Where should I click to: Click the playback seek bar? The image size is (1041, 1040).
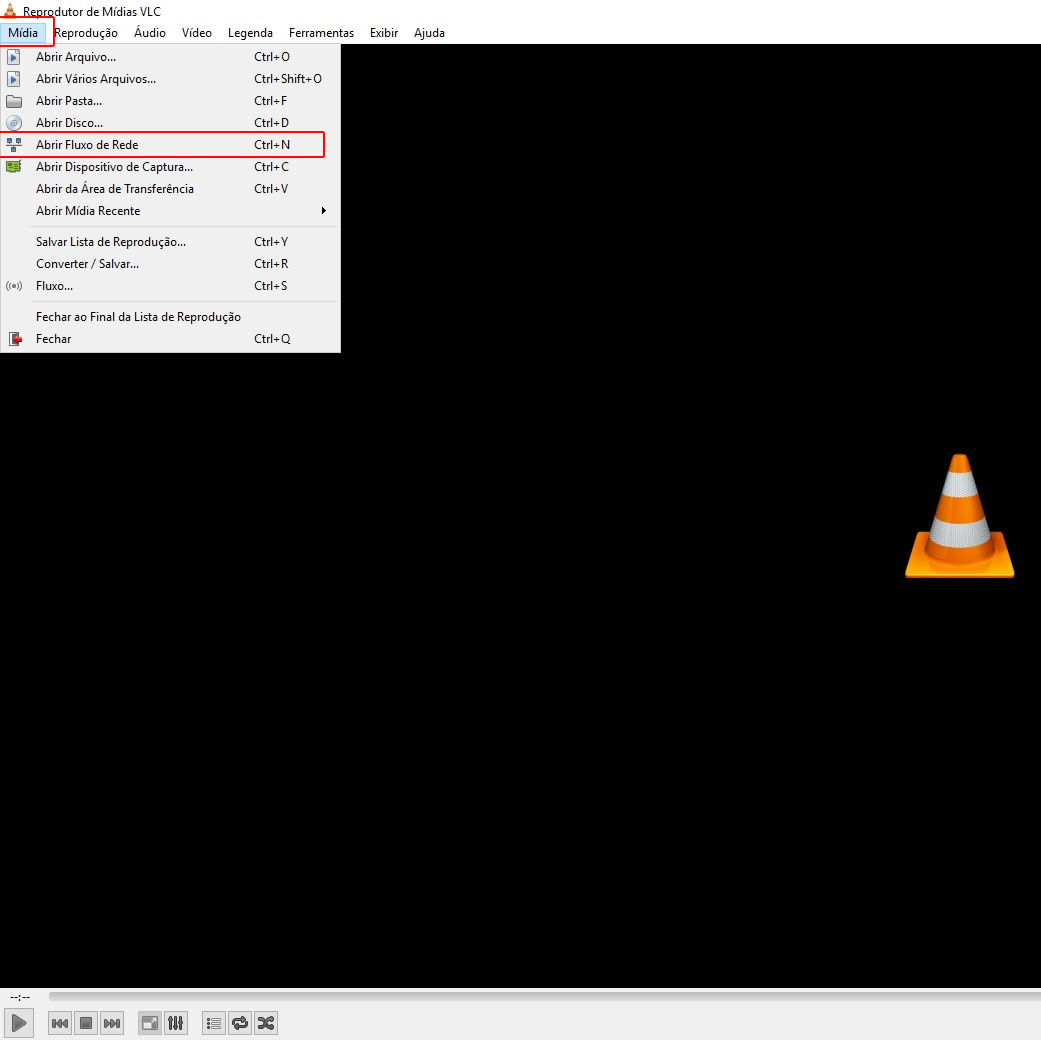(544, 996)
